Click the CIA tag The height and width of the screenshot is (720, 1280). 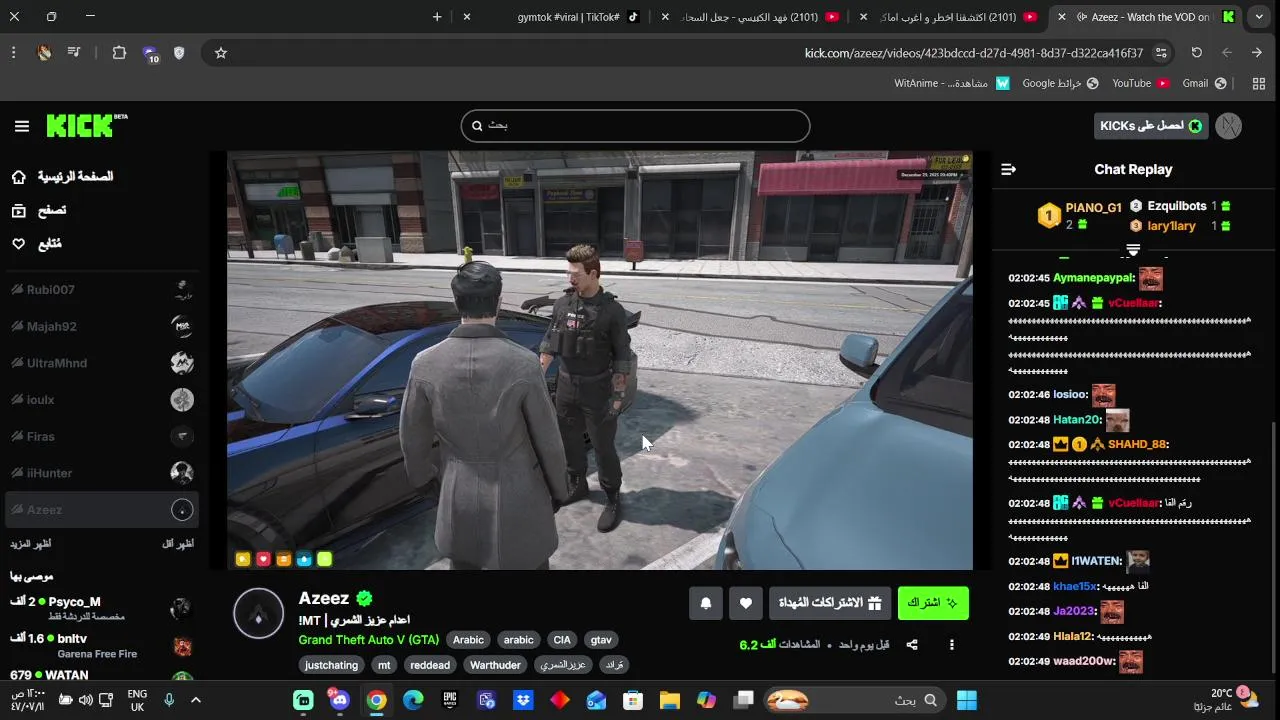click(x=562, y=640)
